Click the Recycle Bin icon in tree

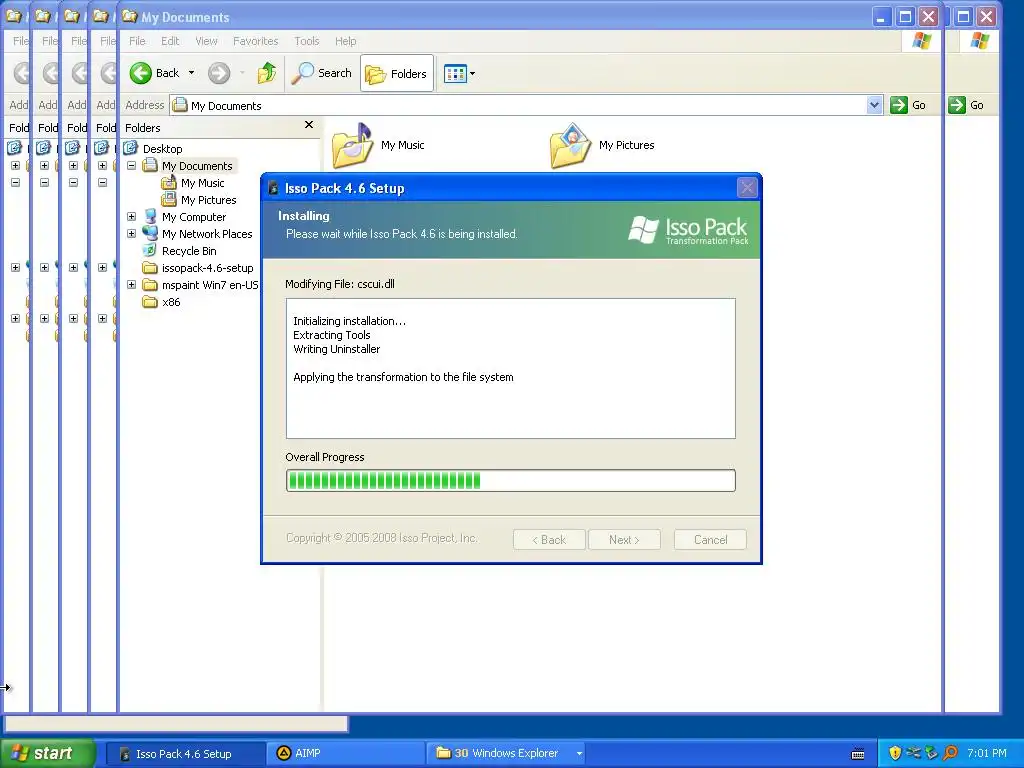150,251
